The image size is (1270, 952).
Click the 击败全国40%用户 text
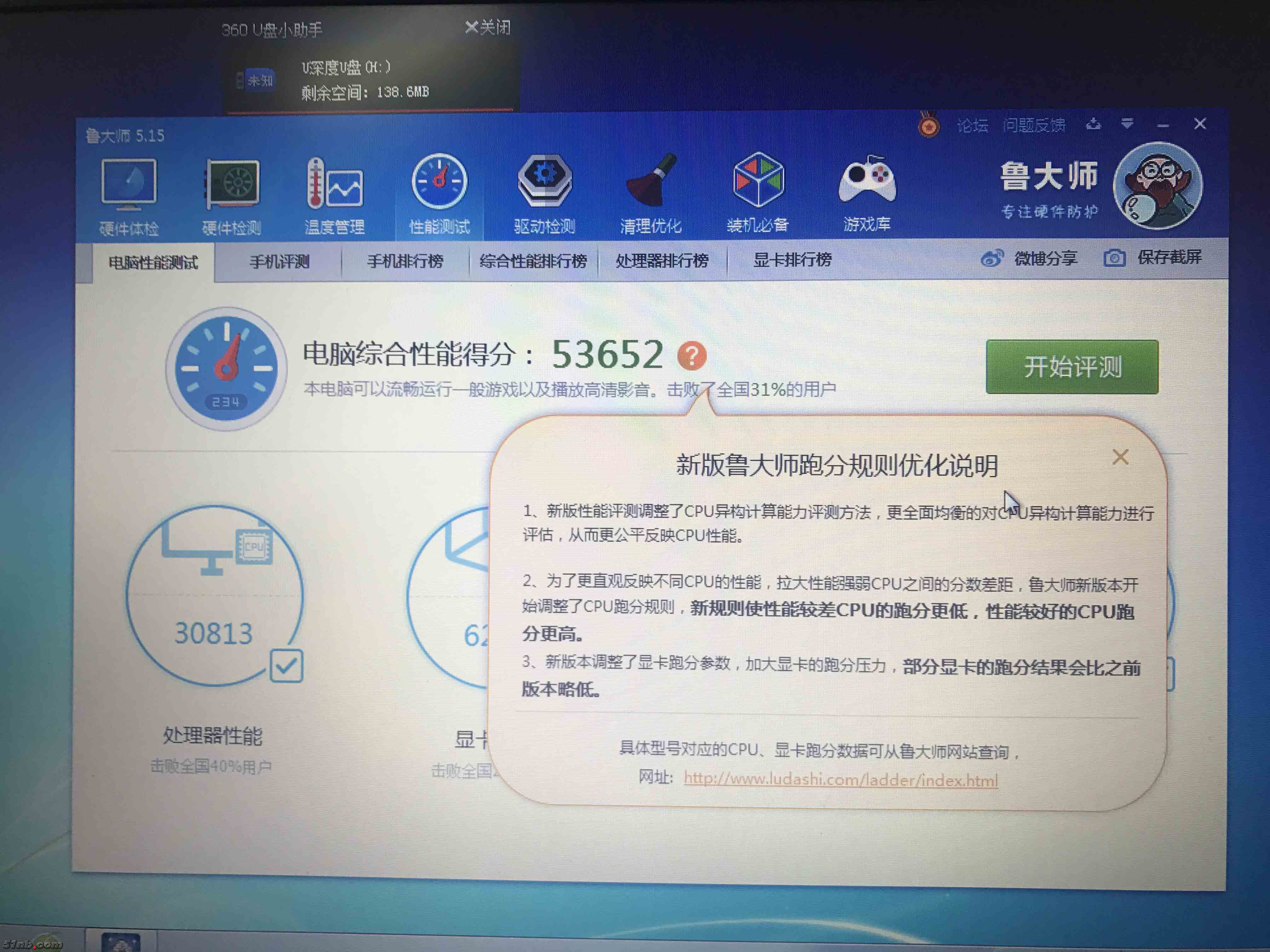211,766
